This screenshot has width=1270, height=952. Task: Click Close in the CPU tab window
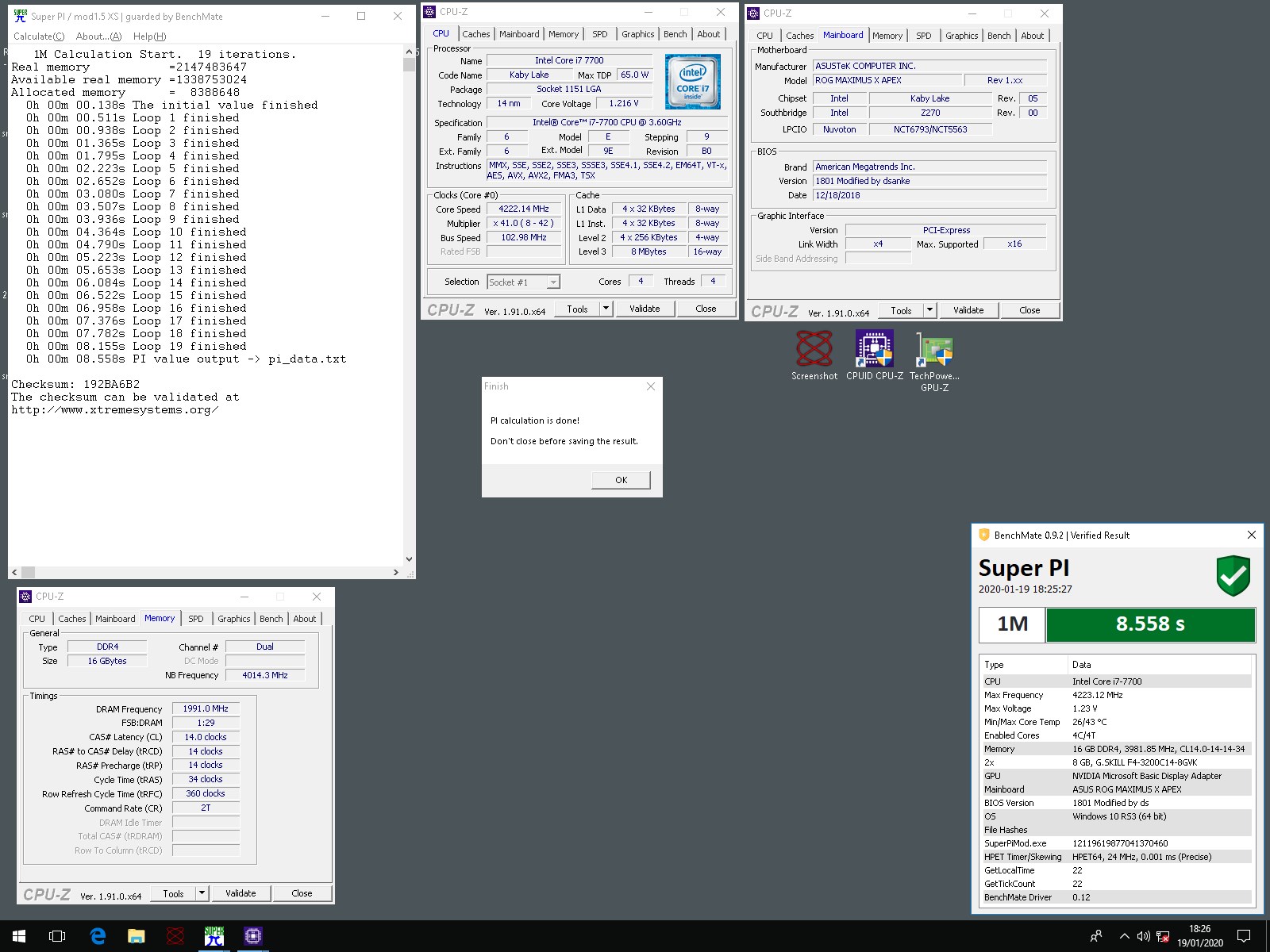pyautogui.click(x=706, y=309)
